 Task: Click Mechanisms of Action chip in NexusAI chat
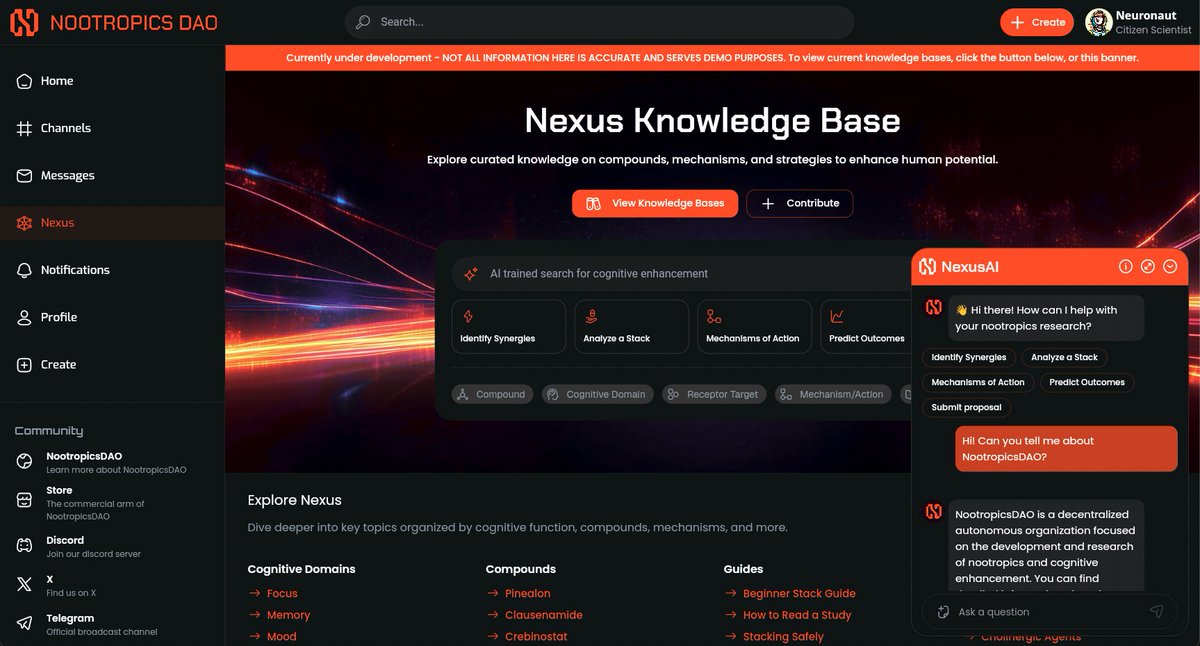pyautogui.click(x=978, y=382)
